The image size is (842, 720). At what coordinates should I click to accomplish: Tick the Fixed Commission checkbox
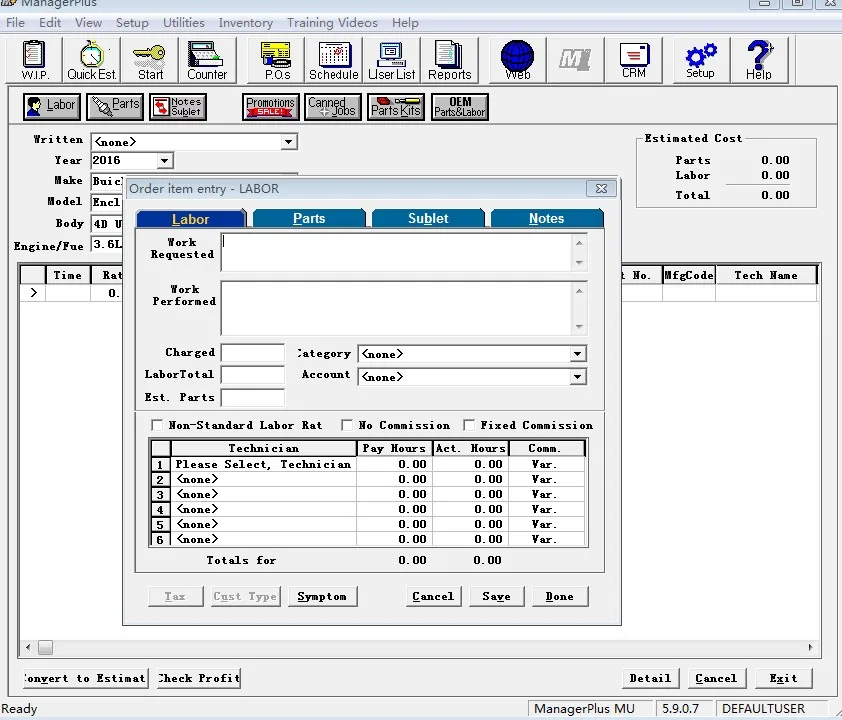pos(469,425)
